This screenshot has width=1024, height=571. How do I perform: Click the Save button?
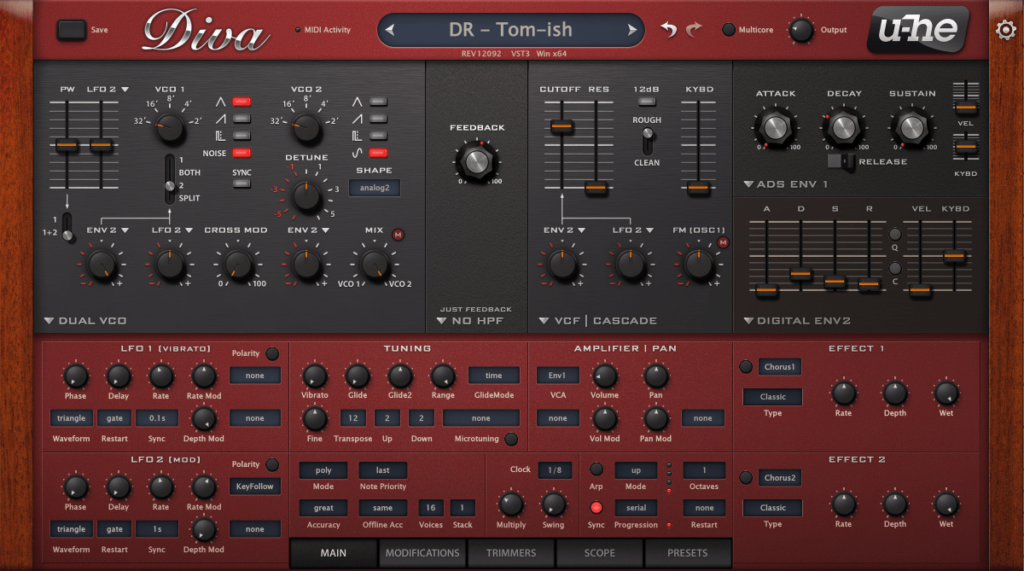coord(72,30)
